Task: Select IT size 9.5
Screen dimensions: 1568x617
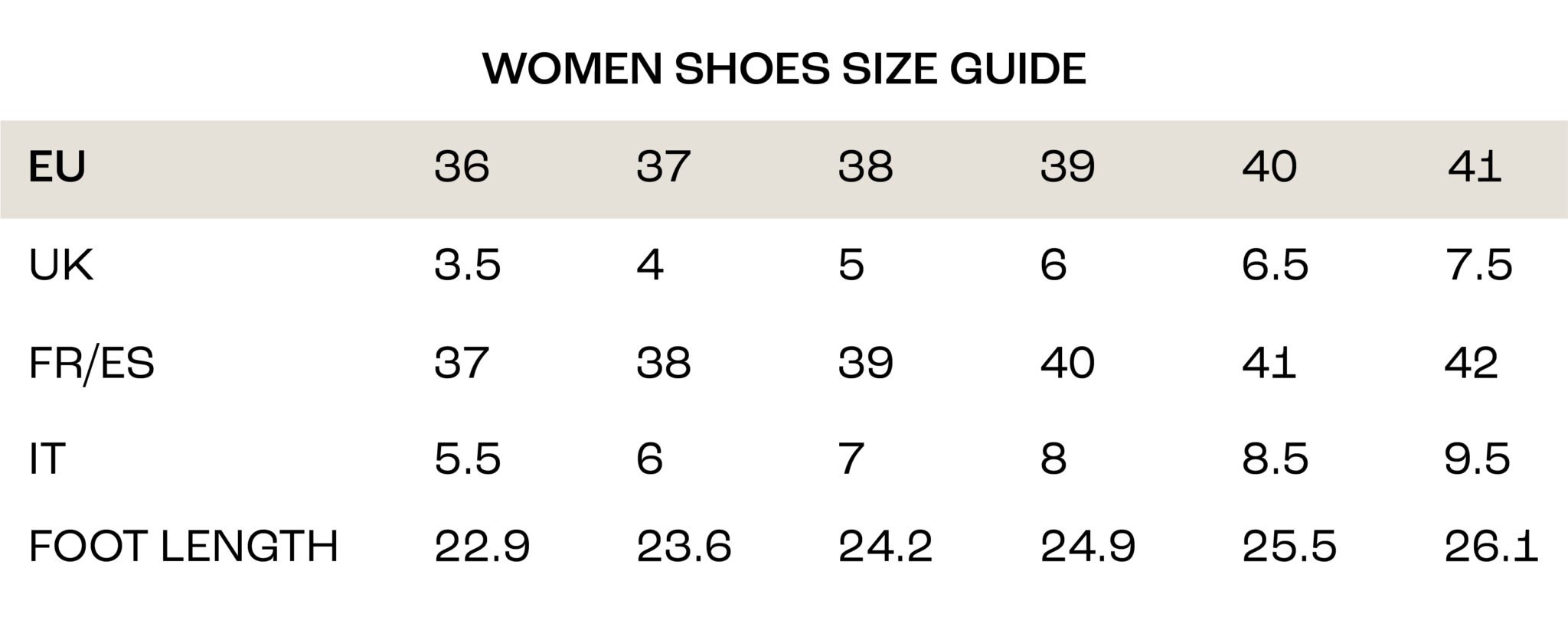Action: tap(1477, 459)
